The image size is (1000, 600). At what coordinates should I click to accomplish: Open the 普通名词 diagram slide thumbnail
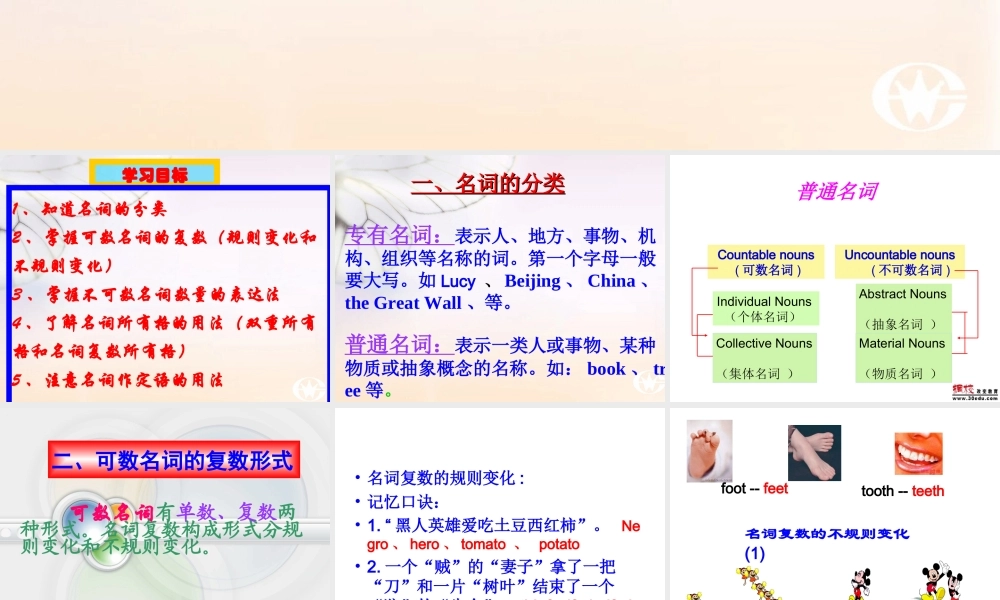click(835, 278)
